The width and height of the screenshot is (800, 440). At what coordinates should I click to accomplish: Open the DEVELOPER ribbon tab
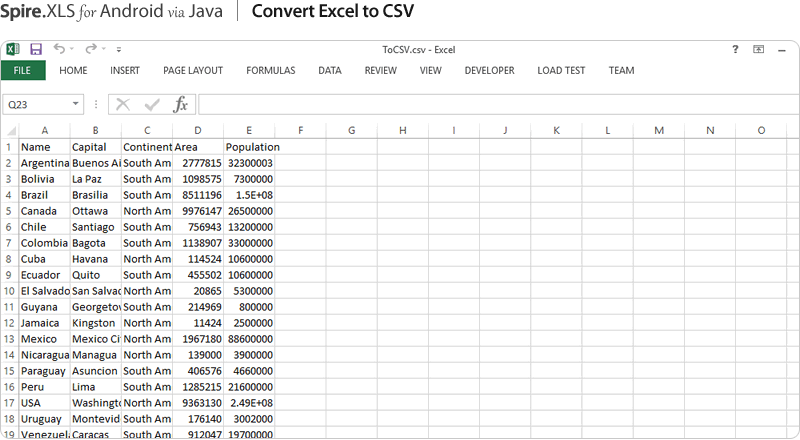coord(489,71)
